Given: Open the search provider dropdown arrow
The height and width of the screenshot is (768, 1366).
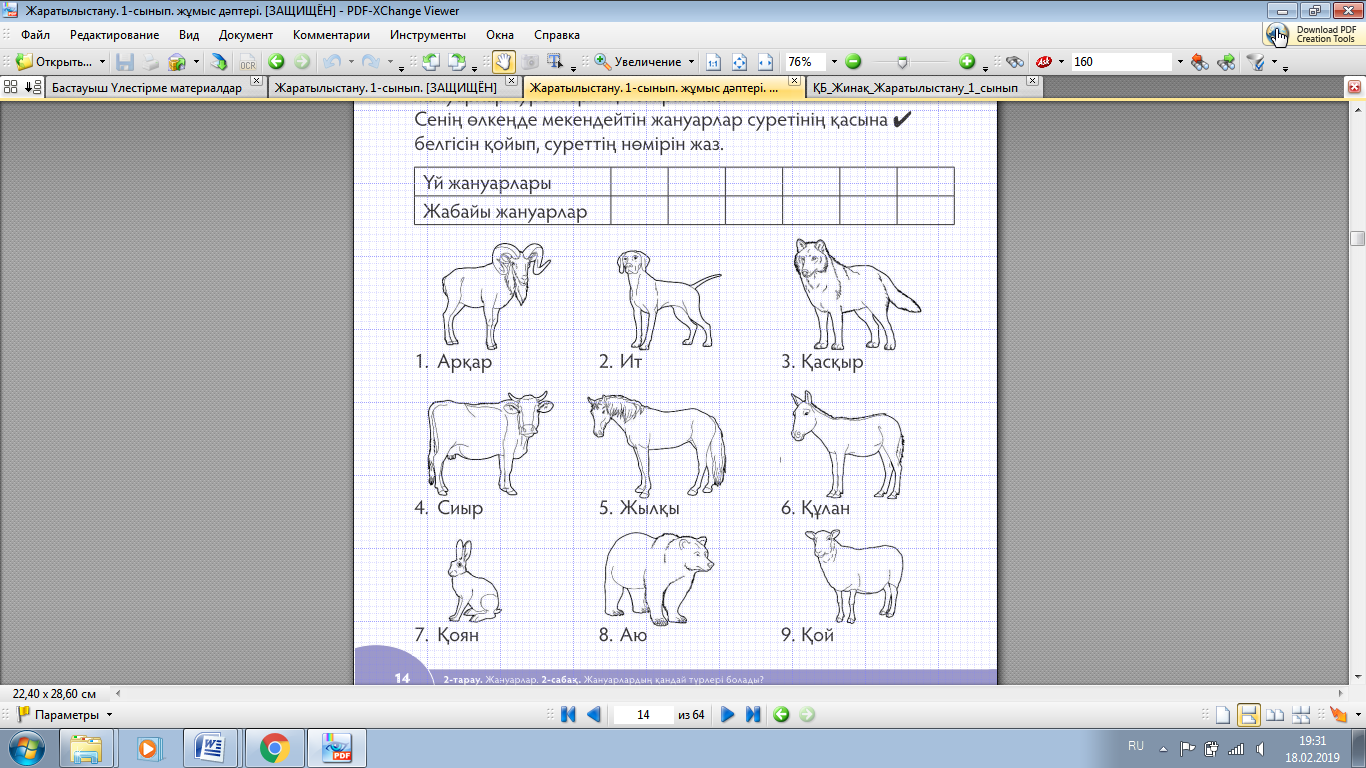Looking at the screenshot, I should coord(1060,62).
